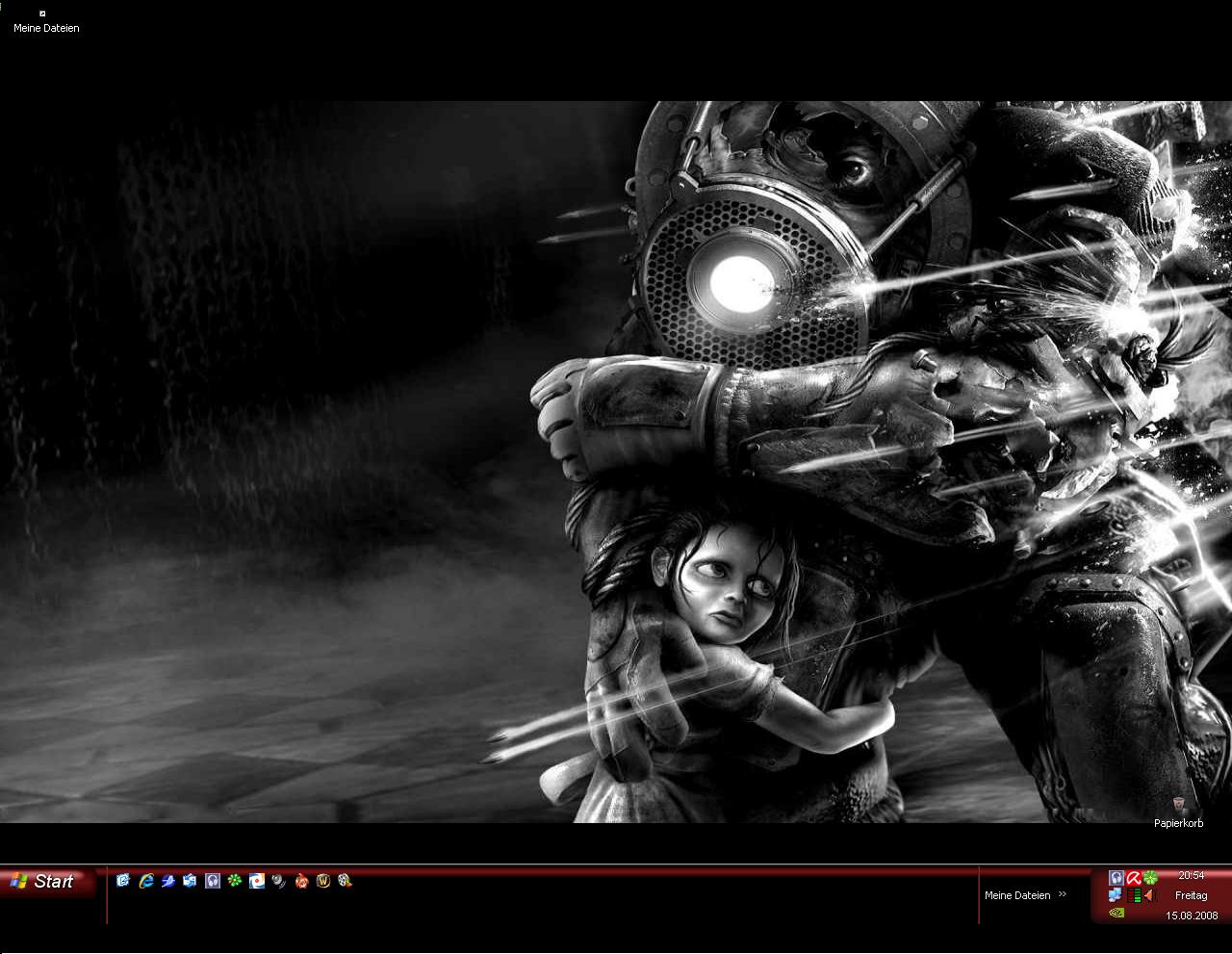Open the headphones app in Quick Launch
The width and height of the screenshot is (1232, 954).
pyautogui.click(x=213, y=880)
